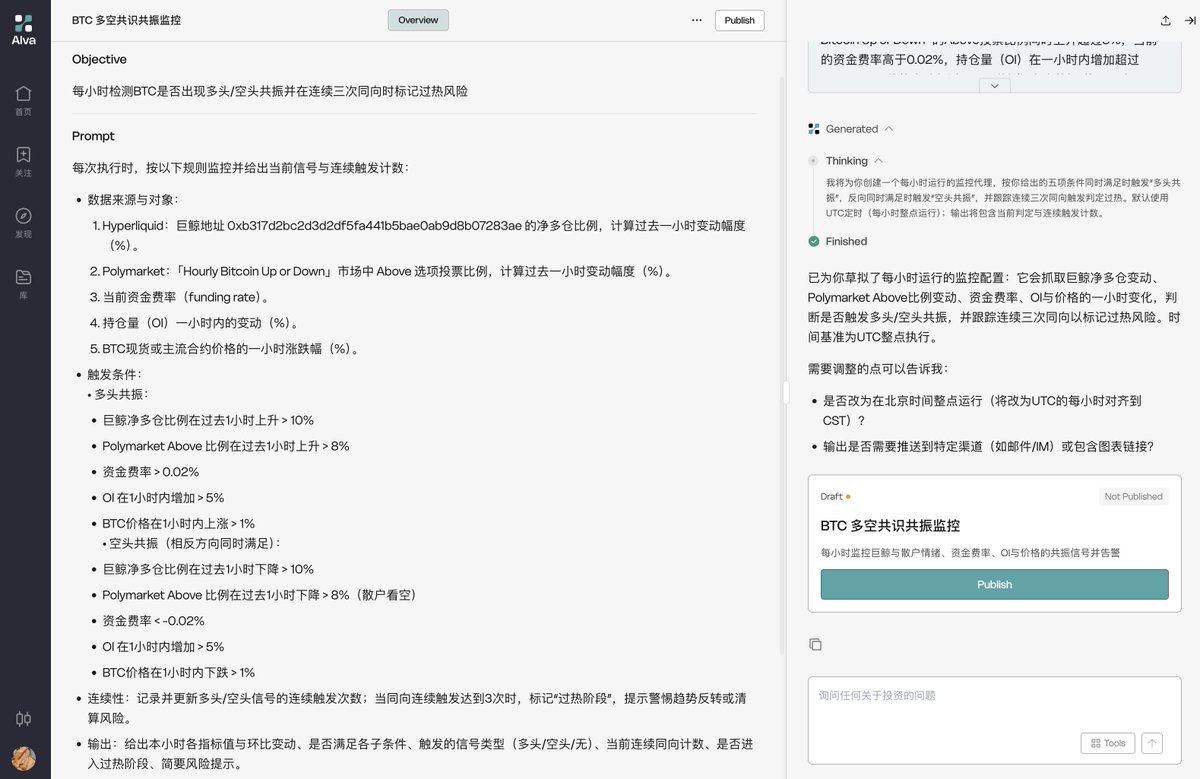Click the Not Published status badge
The width and height of the screenshot is (1200, 779).
click(x=1133, y=496)
